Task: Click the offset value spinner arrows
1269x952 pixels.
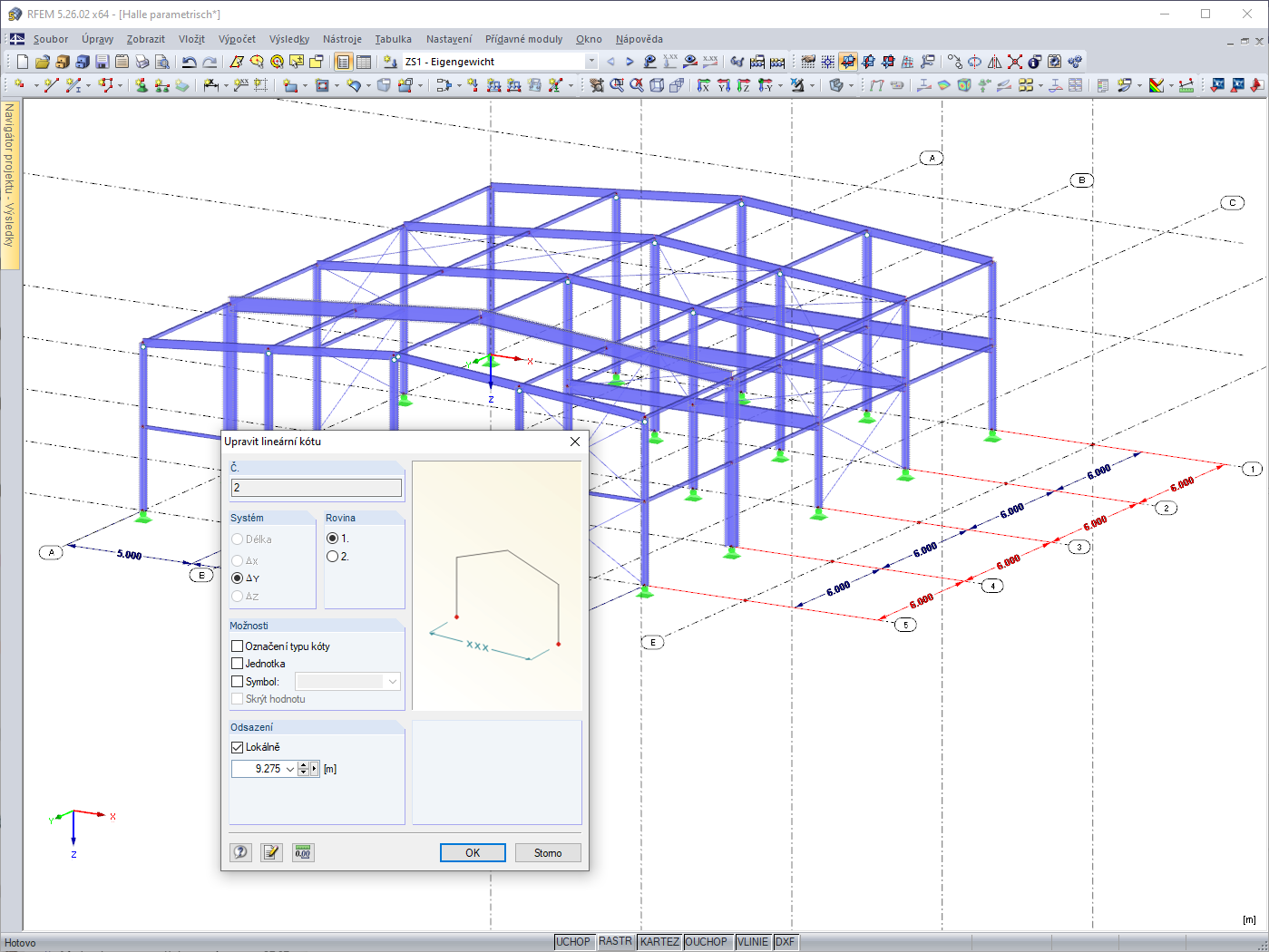Action: (303, 769)
